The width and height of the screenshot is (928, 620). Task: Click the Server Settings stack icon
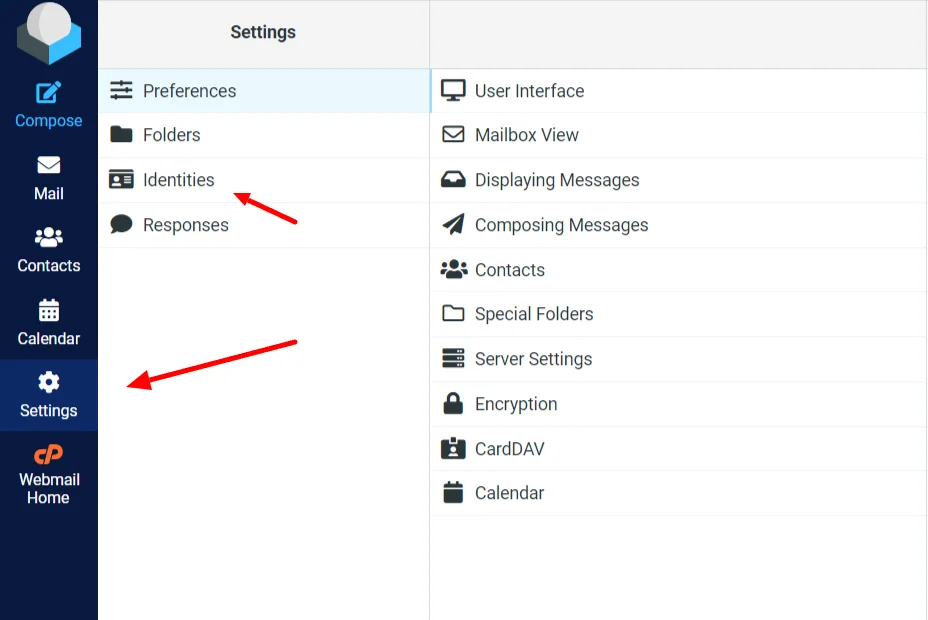click(455, 359)
